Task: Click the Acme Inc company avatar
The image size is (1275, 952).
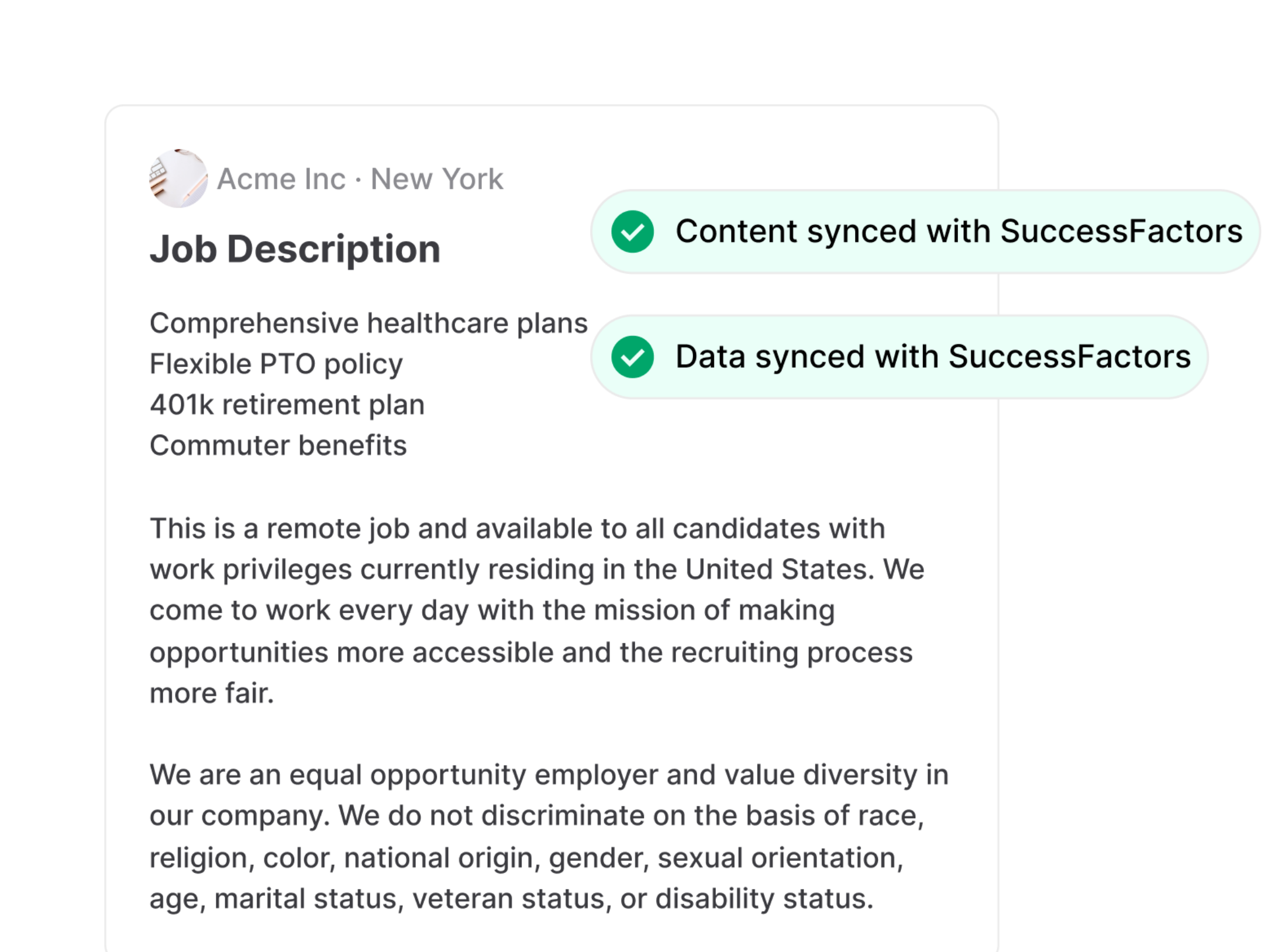Action: tap(178, 178)
